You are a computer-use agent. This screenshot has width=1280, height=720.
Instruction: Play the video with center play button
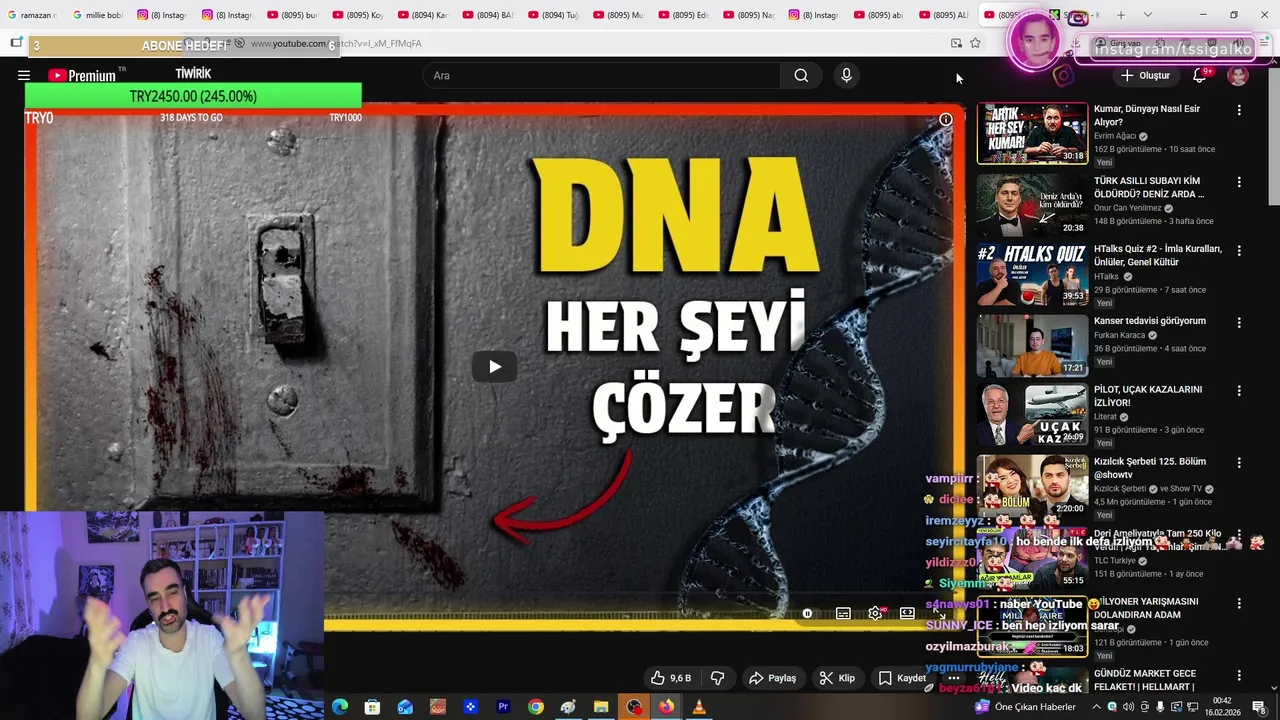click(494, 367)
